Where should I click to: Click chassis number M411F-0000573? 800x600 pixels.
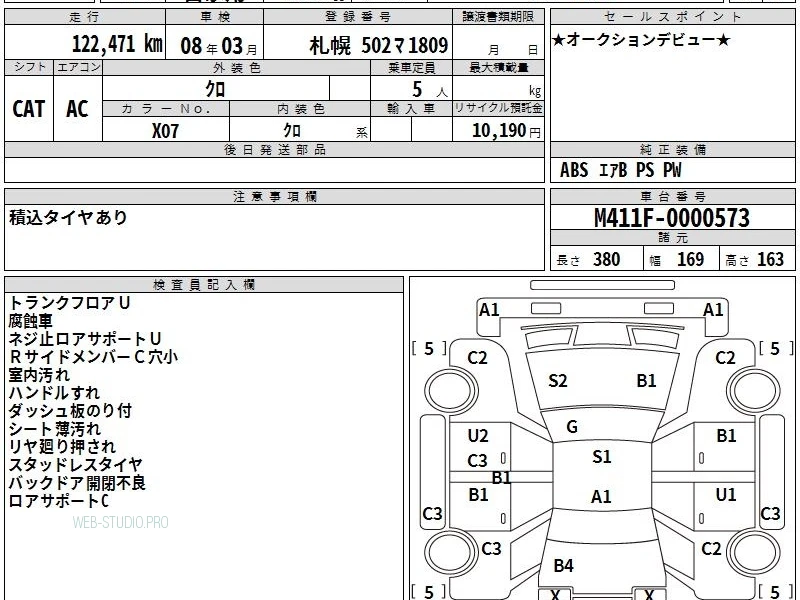(672, 218)
